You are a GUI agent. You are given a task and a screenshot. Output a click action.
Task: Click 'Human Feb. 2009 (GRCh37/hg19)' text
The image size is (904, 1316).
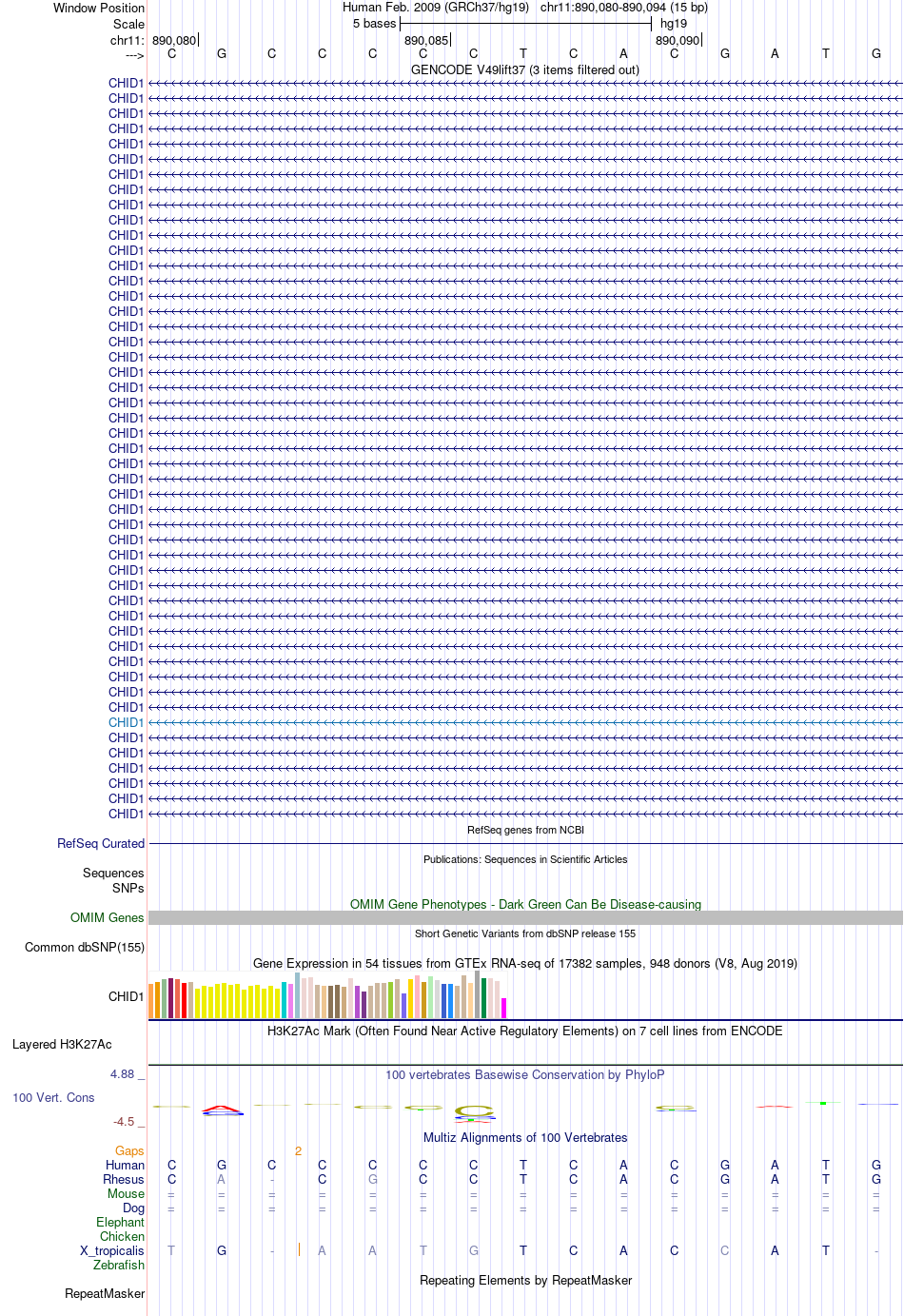[436, 7]
